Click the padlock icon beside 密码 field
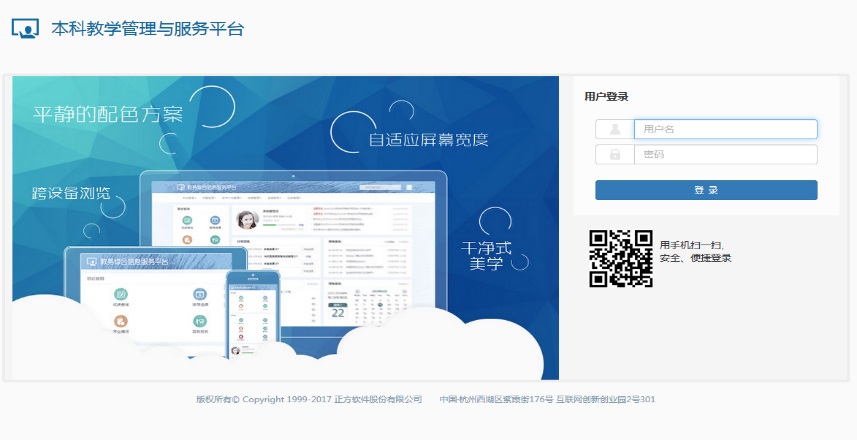 click(x=614, y=155)
